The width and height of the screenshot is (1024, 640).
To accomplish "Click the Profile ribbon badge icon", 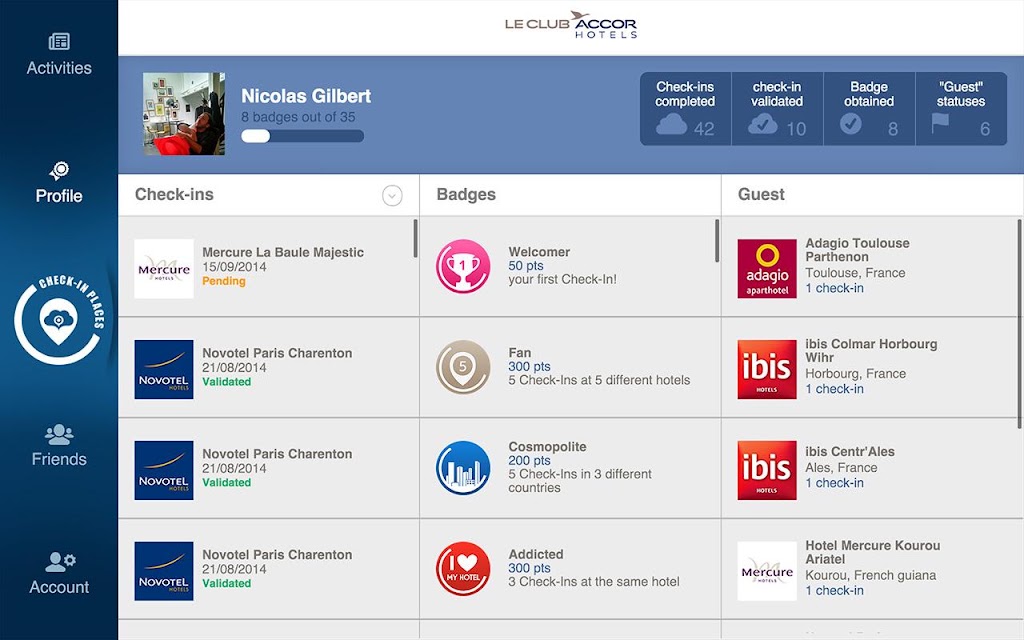I will pos(59,170).
